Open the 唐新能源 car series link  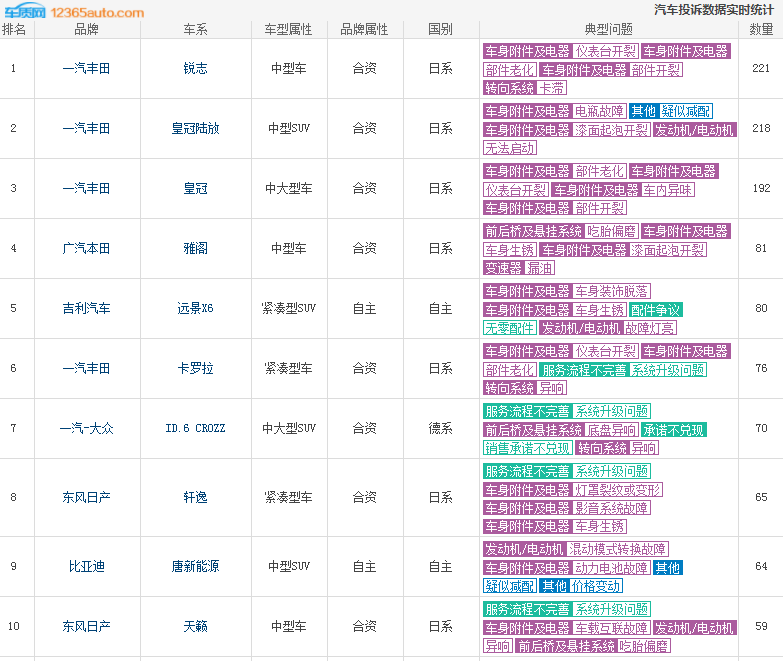click(x=195, y=566)
